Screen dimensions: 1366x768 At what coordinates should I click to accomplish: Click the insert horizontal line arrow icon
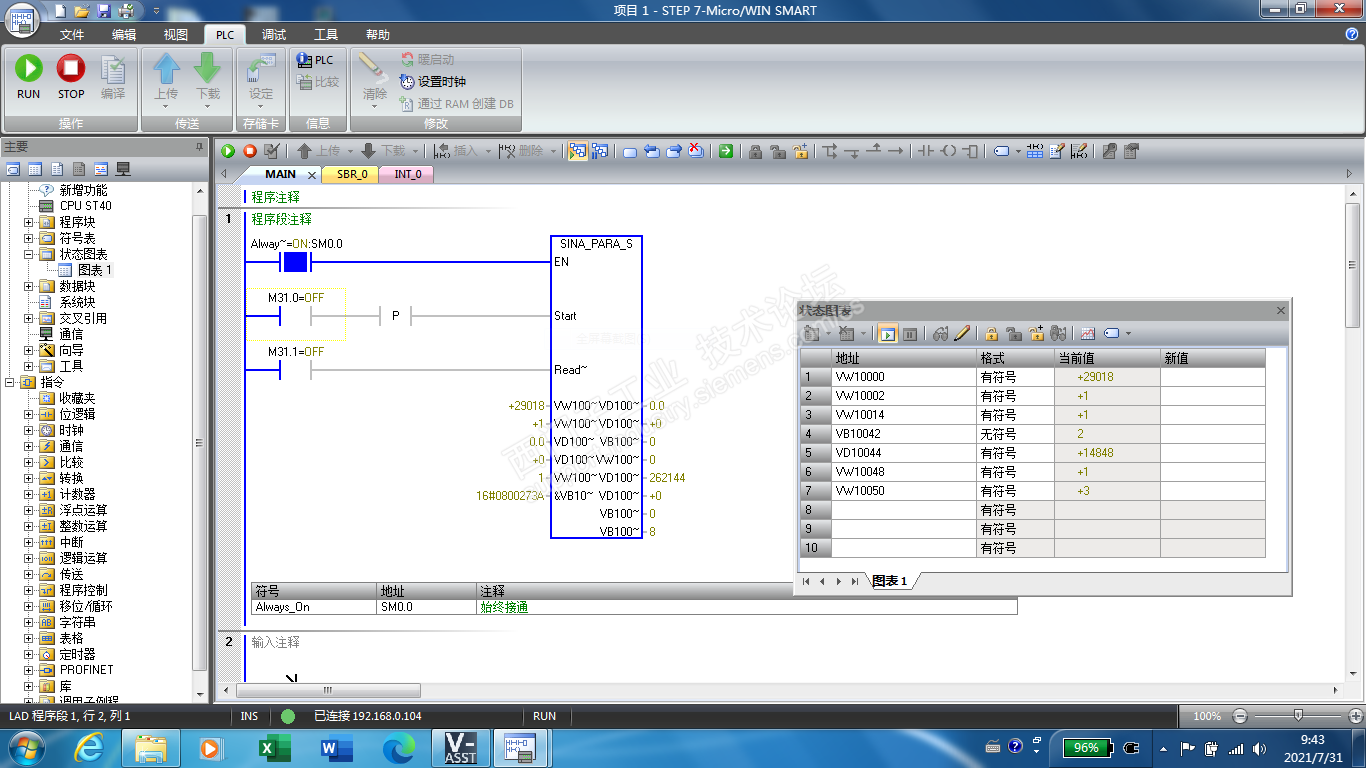pyautogui.click(x=895, y=151)
